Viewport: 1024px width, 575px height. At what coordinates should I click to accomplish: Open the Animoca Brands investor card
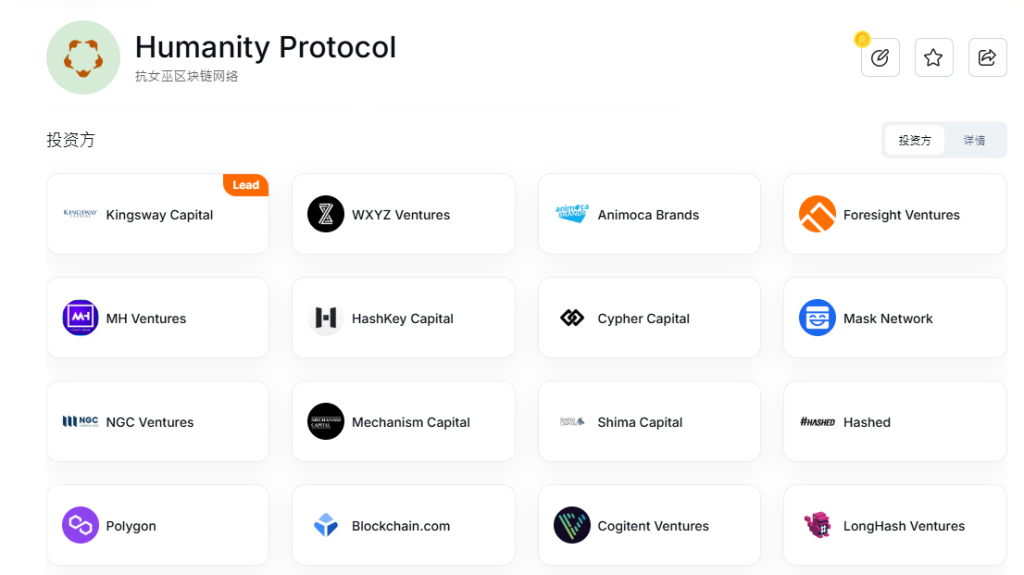point(649,215)
